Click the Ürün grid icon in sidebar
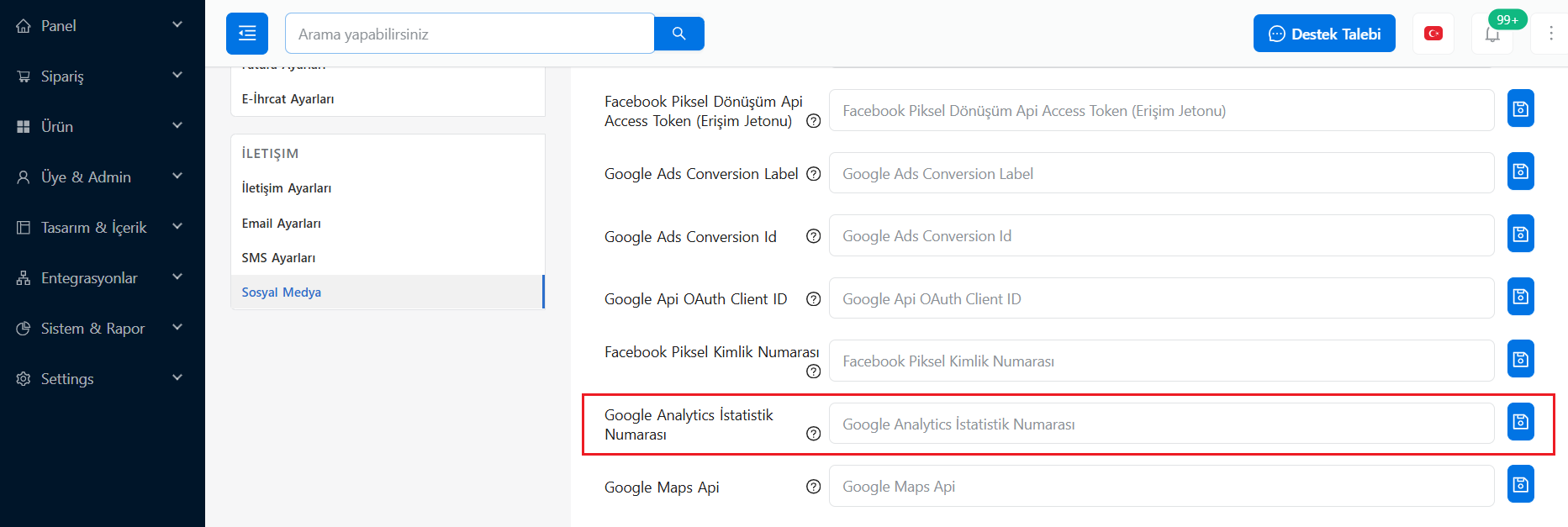The height and width of the screenshot is (527, 1568). pyautogui.click(x=24, y=127)
